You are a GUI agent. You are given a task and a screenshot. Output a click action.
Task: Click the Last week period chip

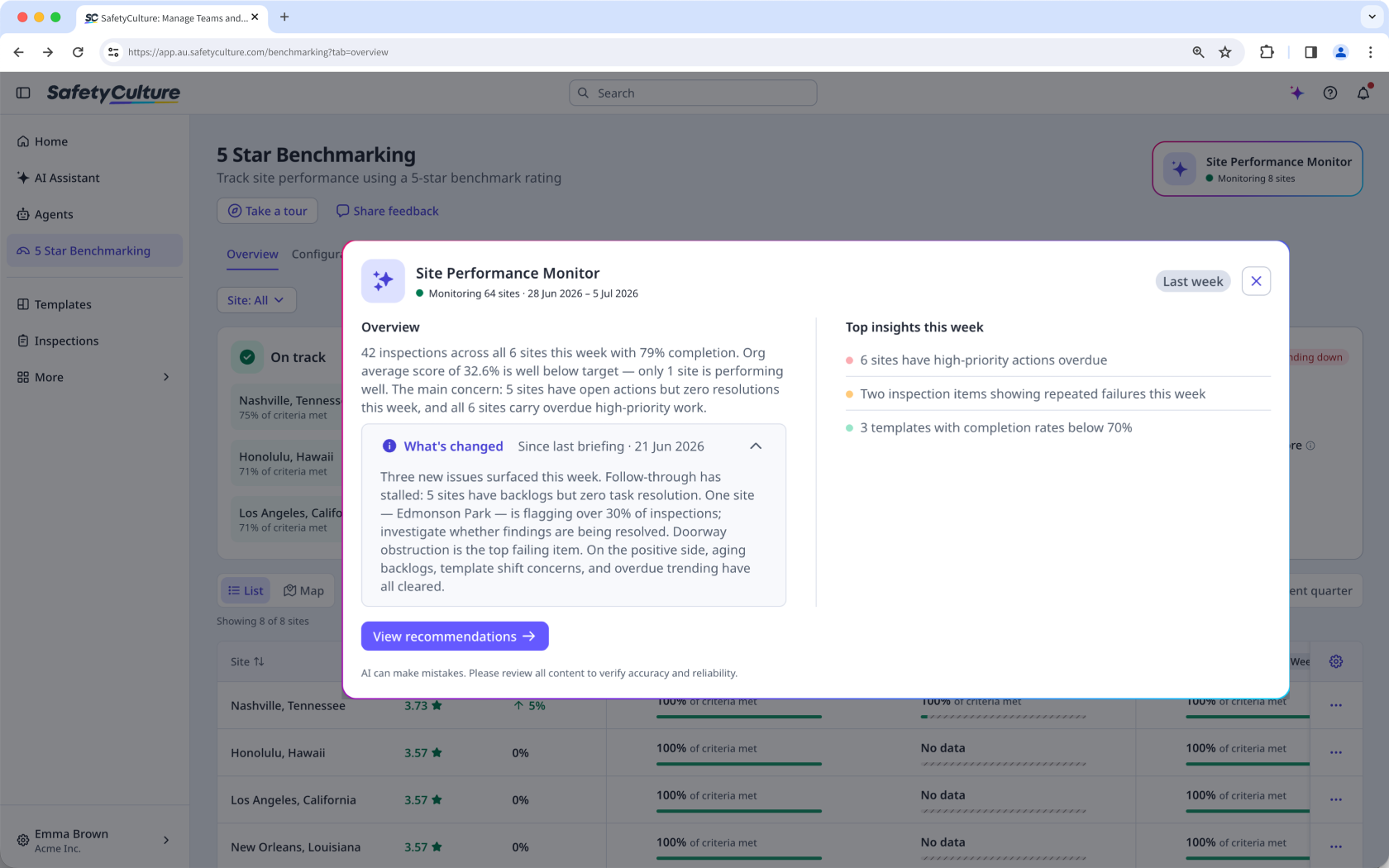click(x=1192, y=281)
